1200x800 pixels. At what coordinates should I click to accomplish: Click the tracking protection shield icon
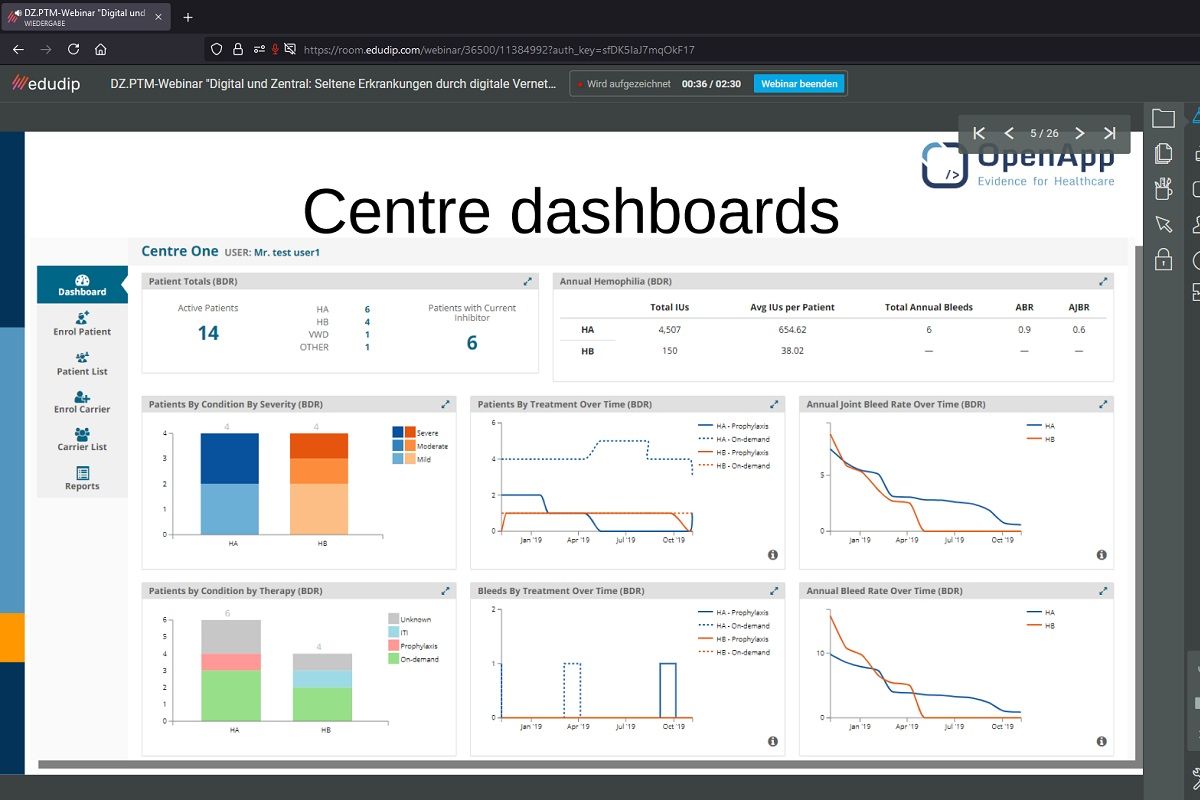coord(216,49)
